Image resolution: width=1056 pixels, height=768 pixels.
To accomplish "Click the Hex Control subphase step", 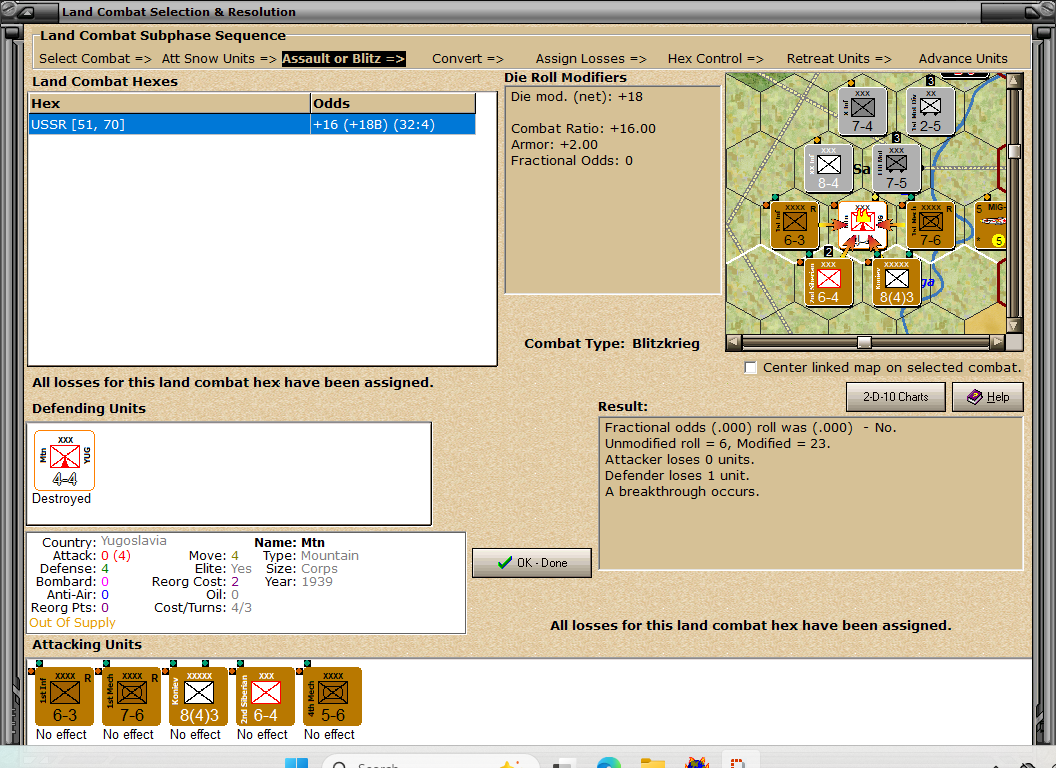I will click(x=715, y=59).
